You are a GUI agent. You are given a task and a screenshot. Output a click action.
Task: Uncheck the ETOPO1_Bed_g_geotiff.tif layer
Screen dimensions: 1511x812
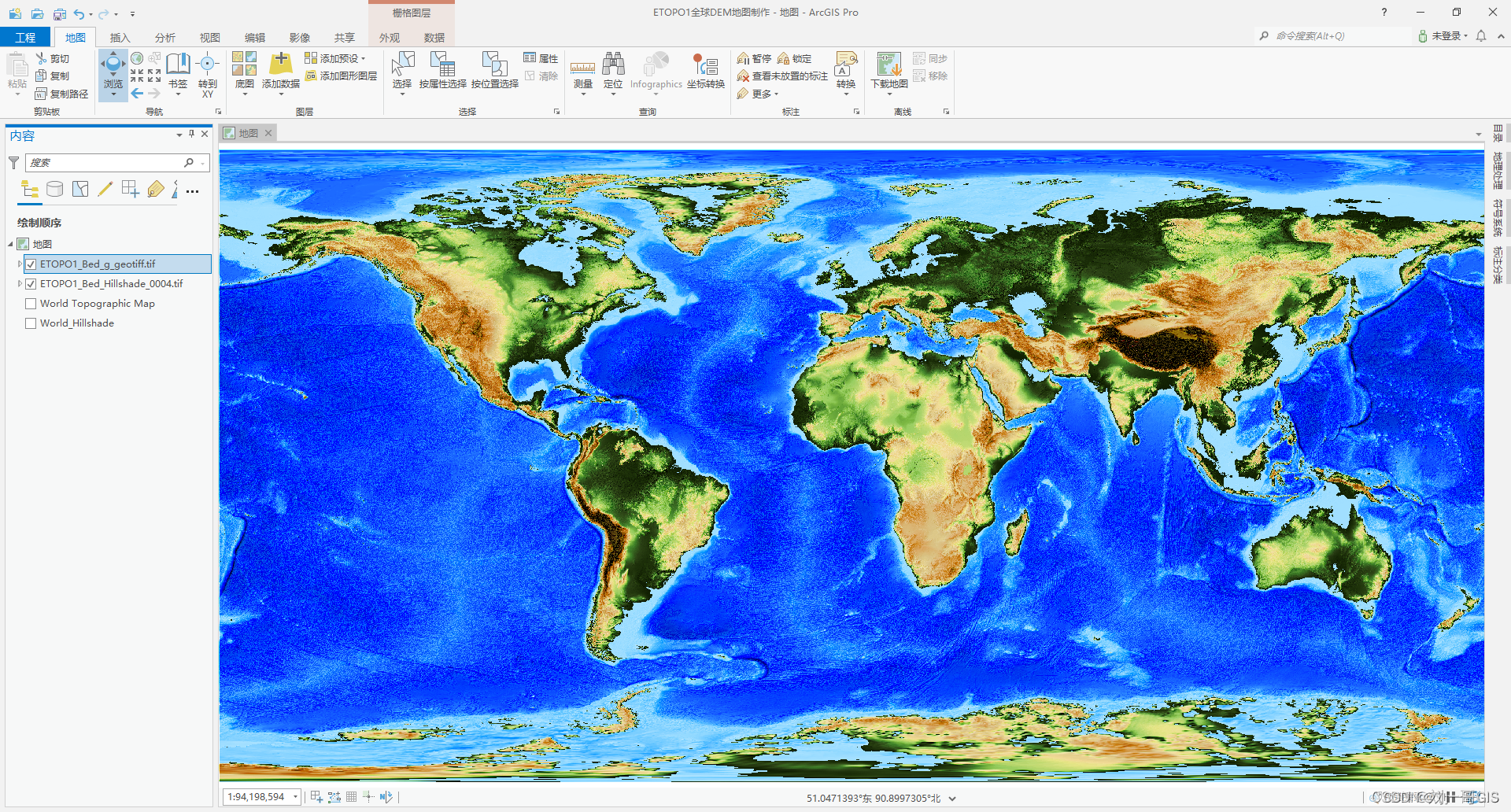coord(31,264)
